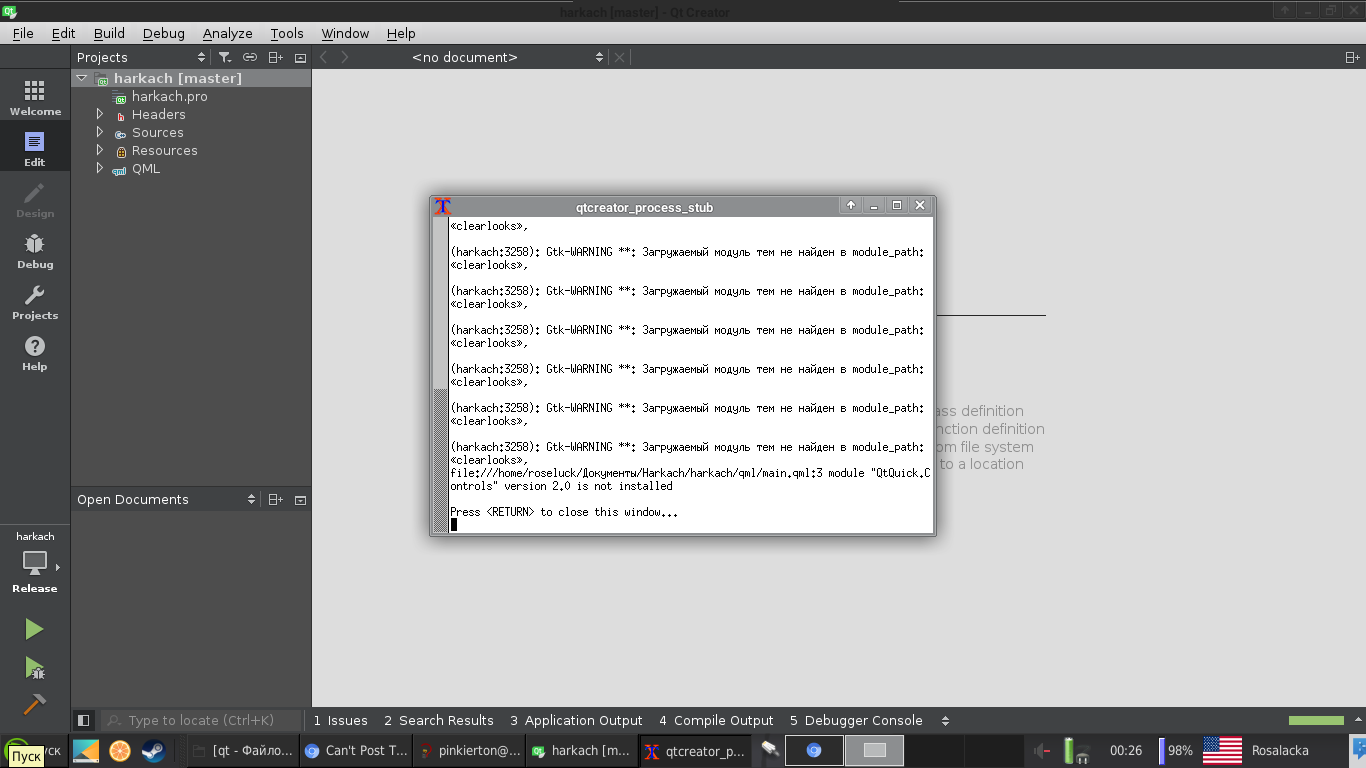Close the Open Documents panel
The width and height of the screenshot is (1366, 768).
[300, 500]
